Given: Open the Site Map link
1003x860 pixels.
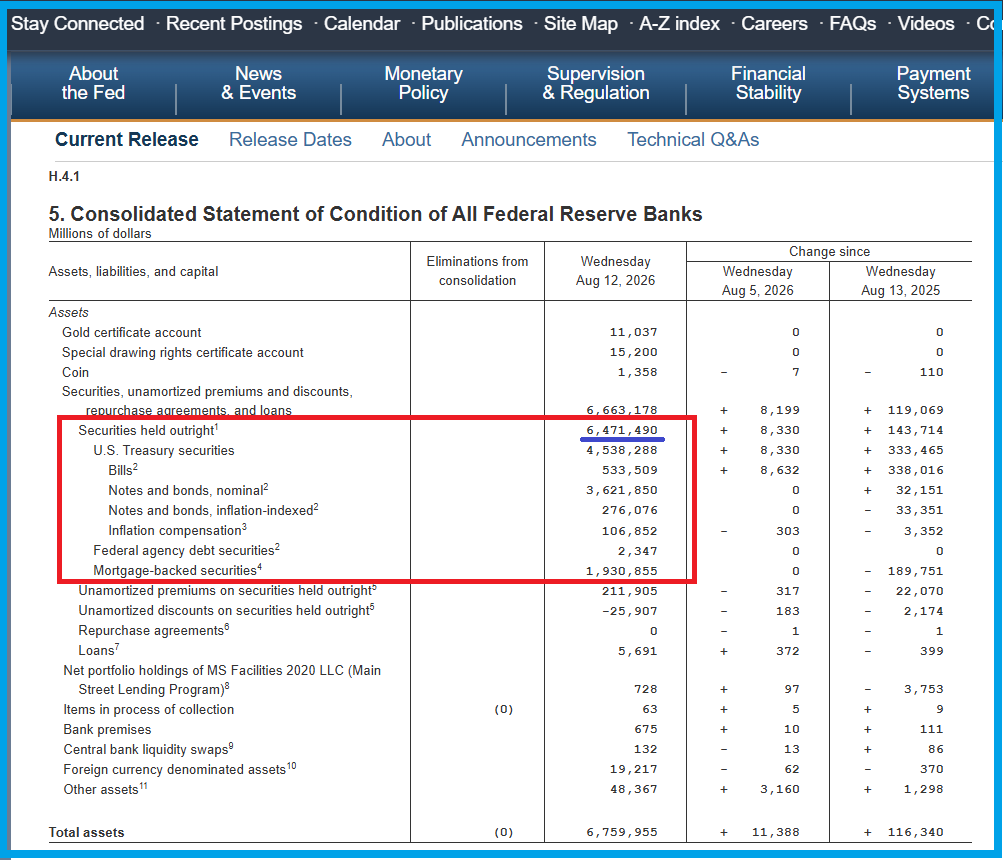Looking at the screenshot, I should tap(581, 24).
